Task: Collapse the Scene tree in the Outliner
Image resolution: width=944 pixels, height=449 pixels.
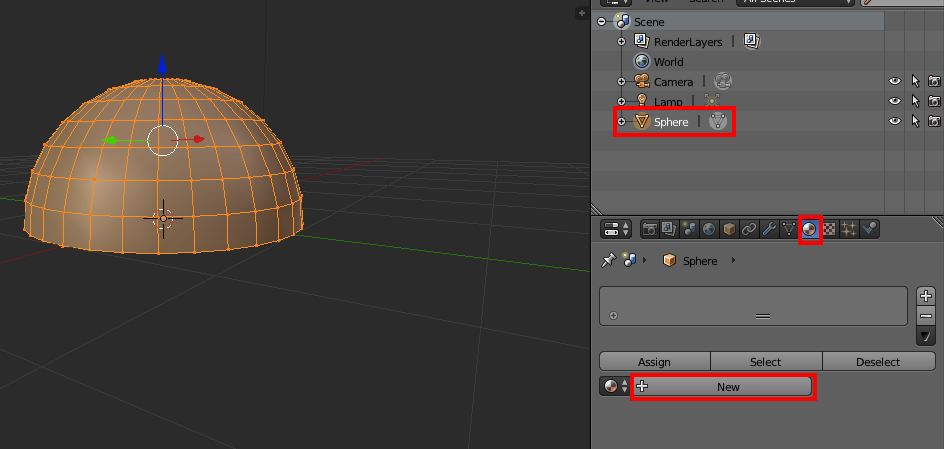Action: click(601, 22)
